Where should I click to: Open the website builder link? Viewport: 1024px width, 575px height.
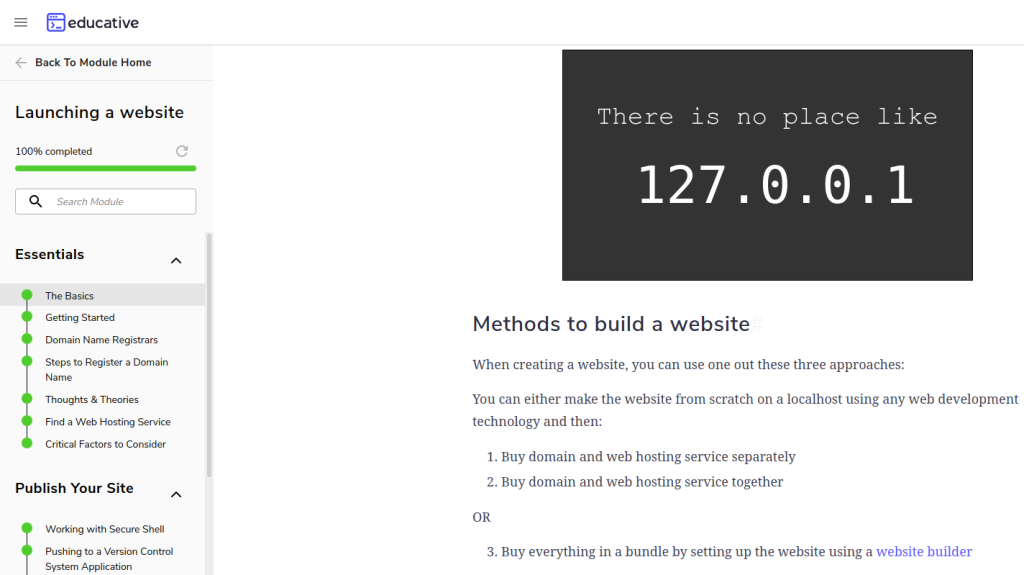pos(924,551)
